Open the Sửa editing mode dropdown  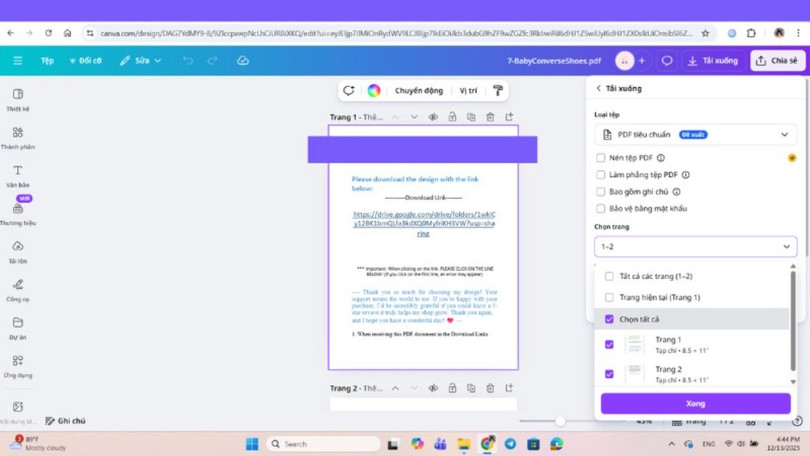(x=140, y=61)
